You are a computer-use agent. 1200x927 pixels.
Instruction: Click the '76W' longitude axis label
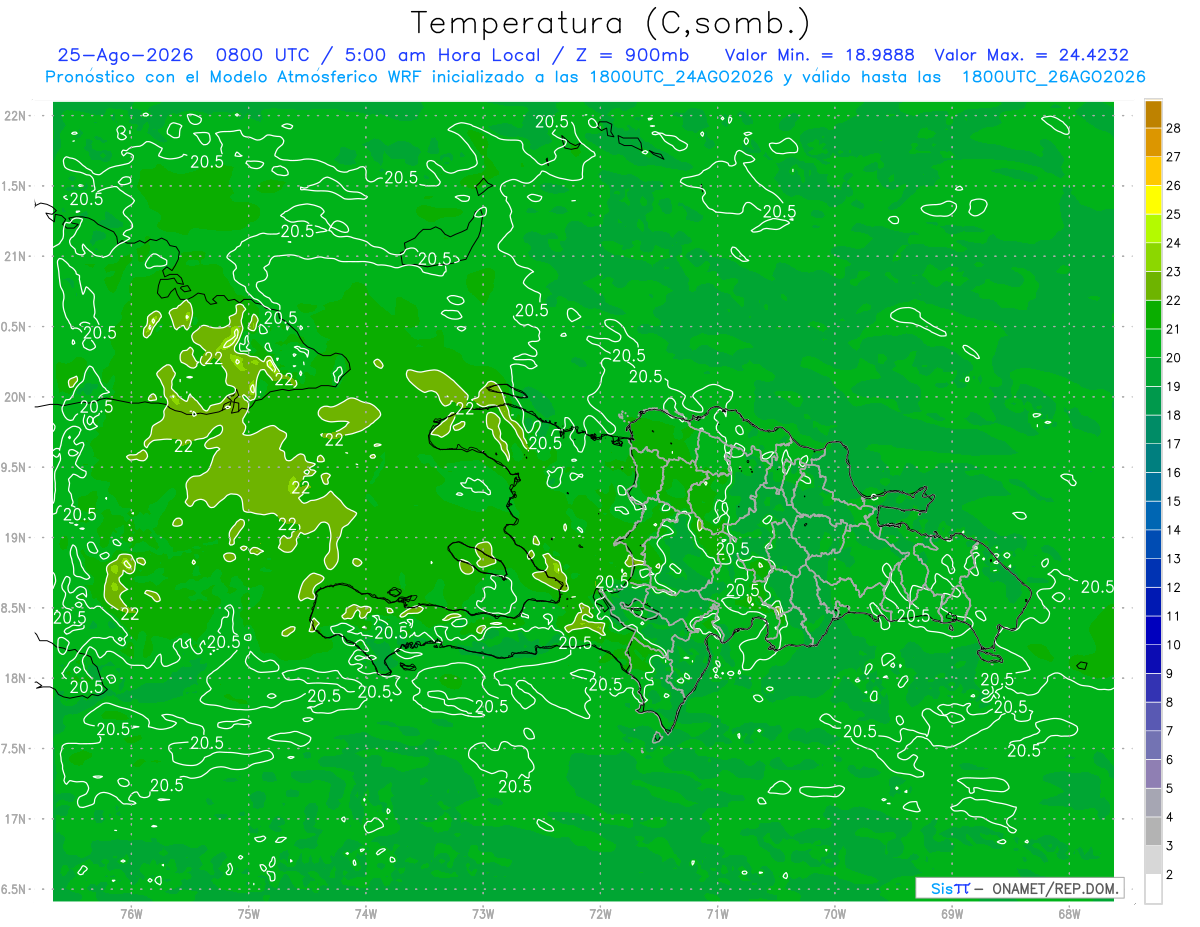(131, 913)
